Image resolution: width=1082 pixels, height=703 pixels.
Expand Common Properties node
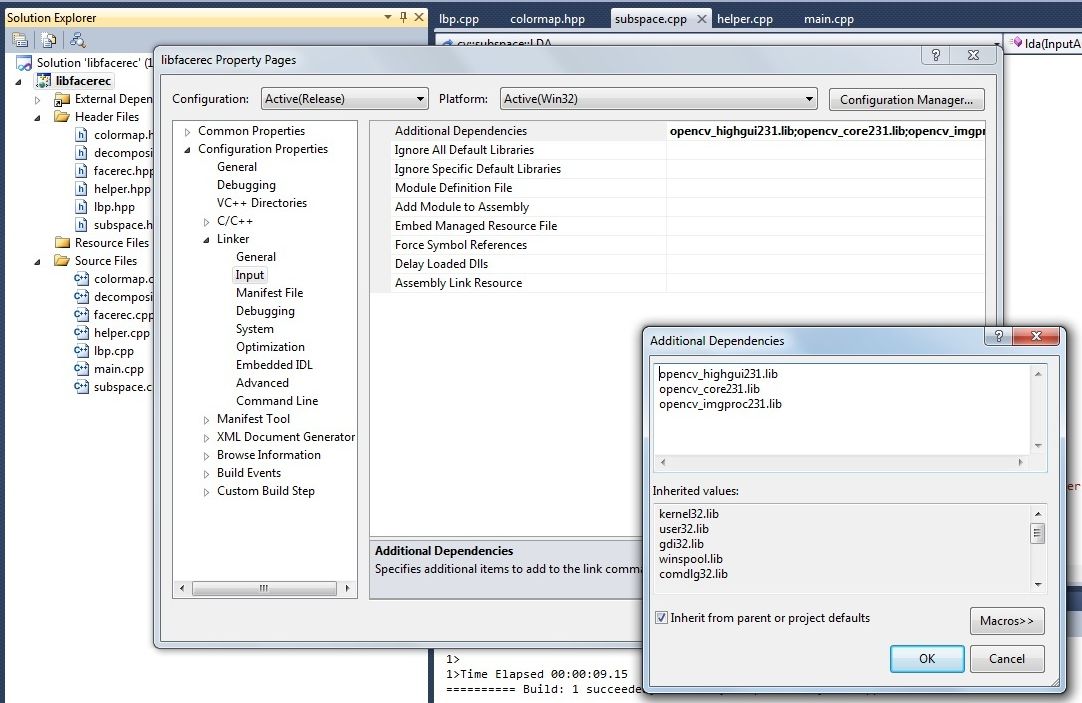(x=187, y=131)
